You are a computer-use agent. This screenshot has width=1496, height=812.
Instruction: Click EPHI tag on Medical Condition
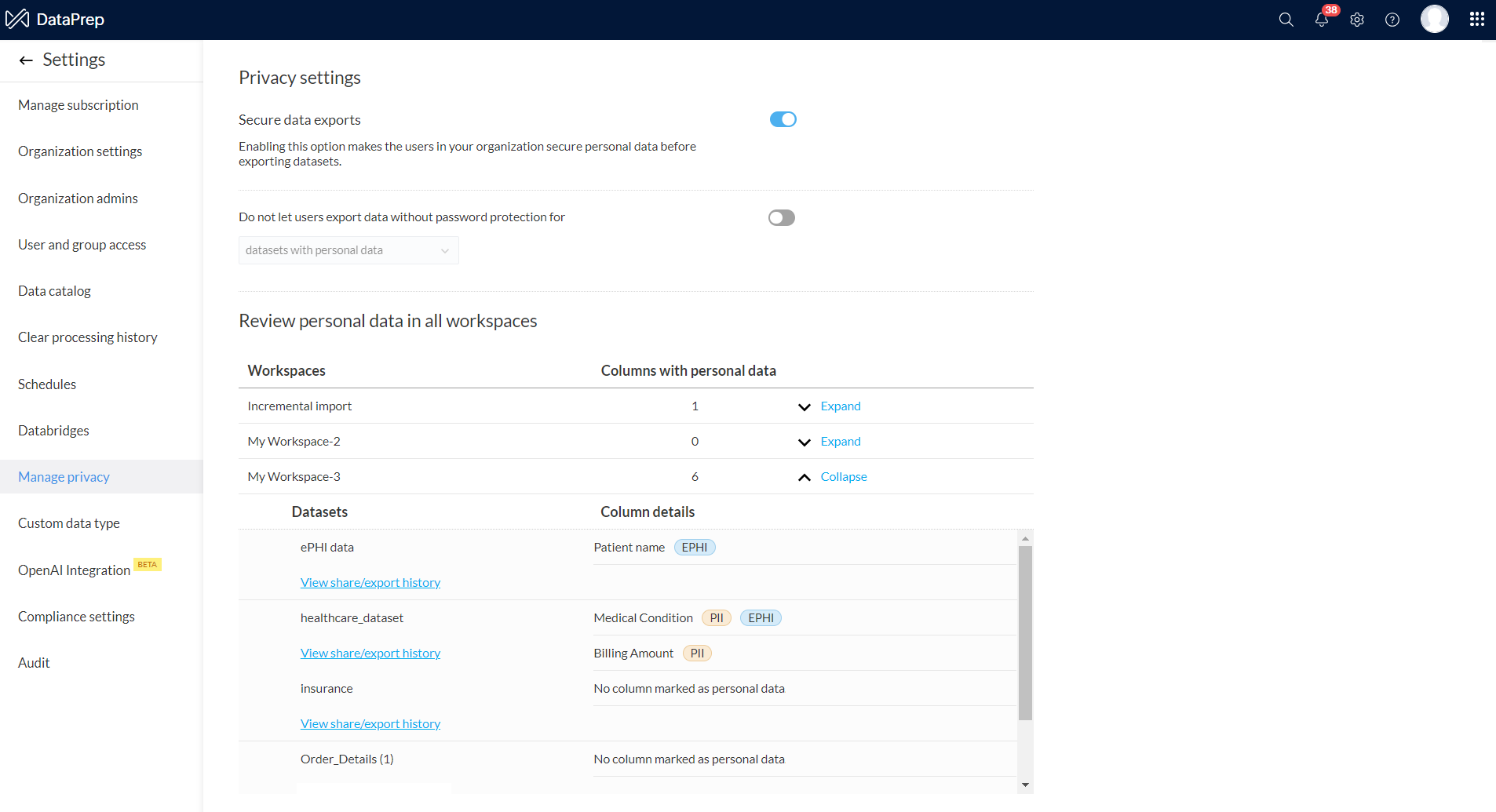pyautogui.click(x=761, y=618)
